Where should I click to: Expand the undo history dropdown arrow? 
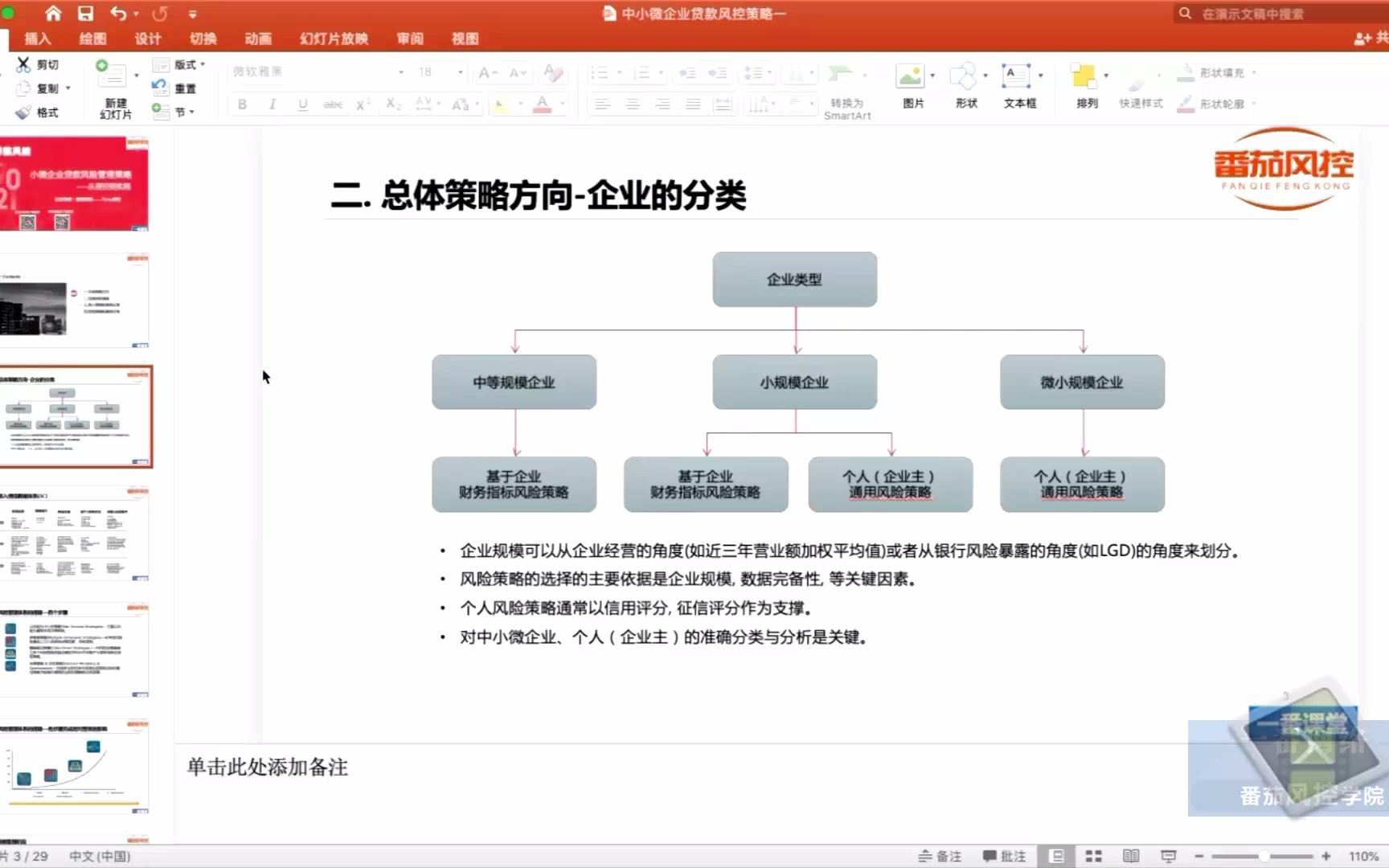[136, 14]
